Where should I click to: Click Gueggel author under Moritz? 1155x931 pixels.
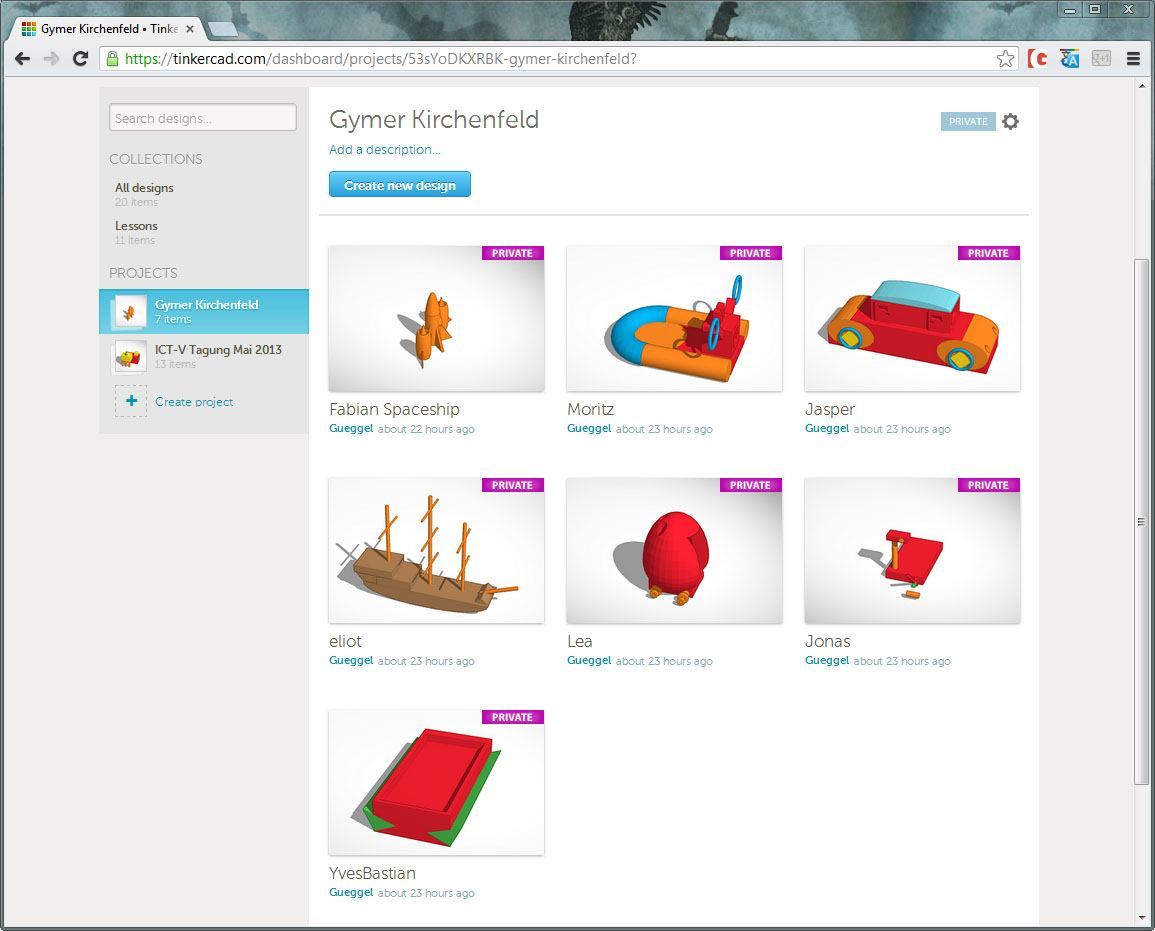(589, 429)
